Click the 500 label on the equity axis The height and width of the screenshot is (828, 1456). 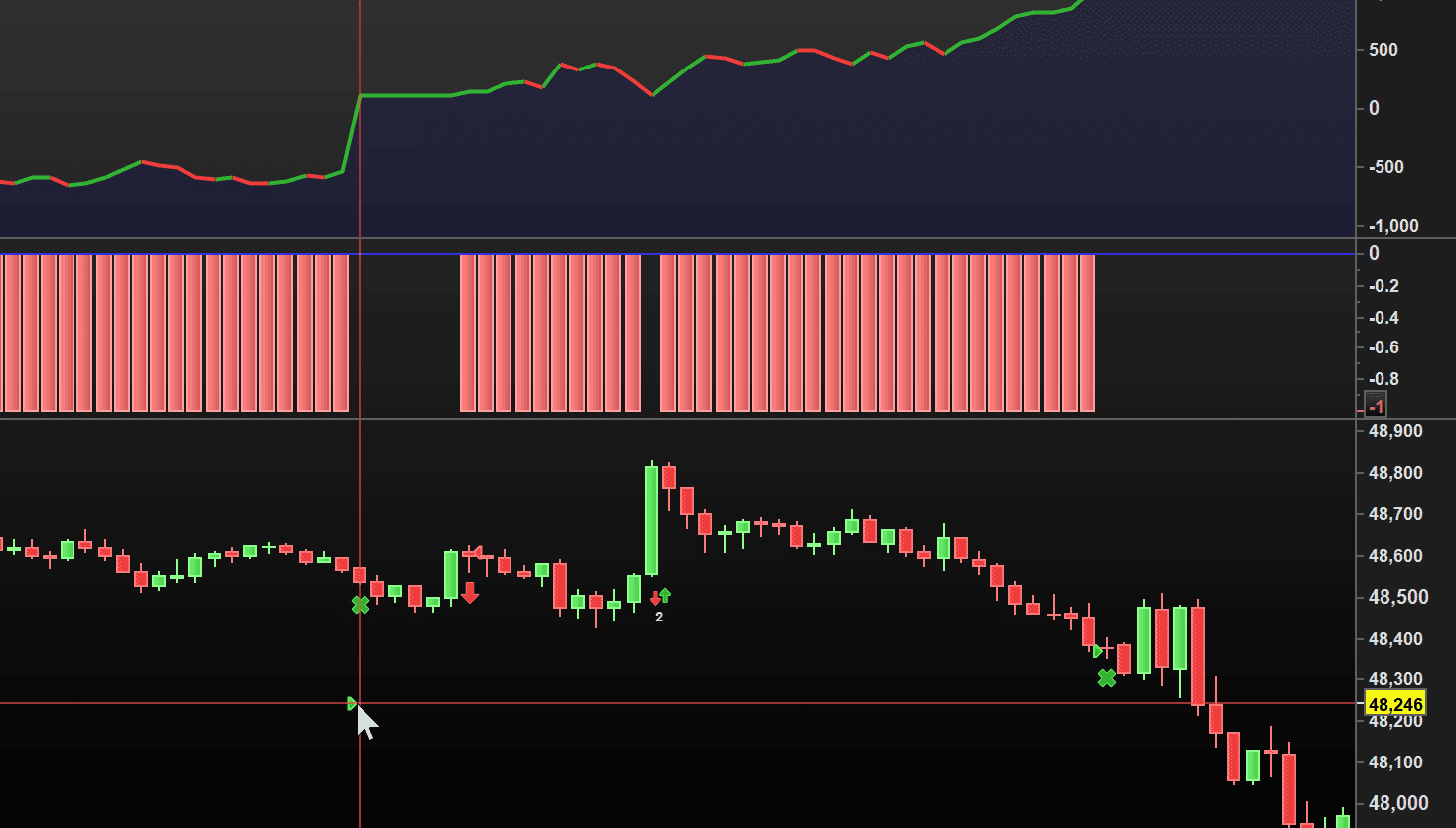pos(1383,50)
